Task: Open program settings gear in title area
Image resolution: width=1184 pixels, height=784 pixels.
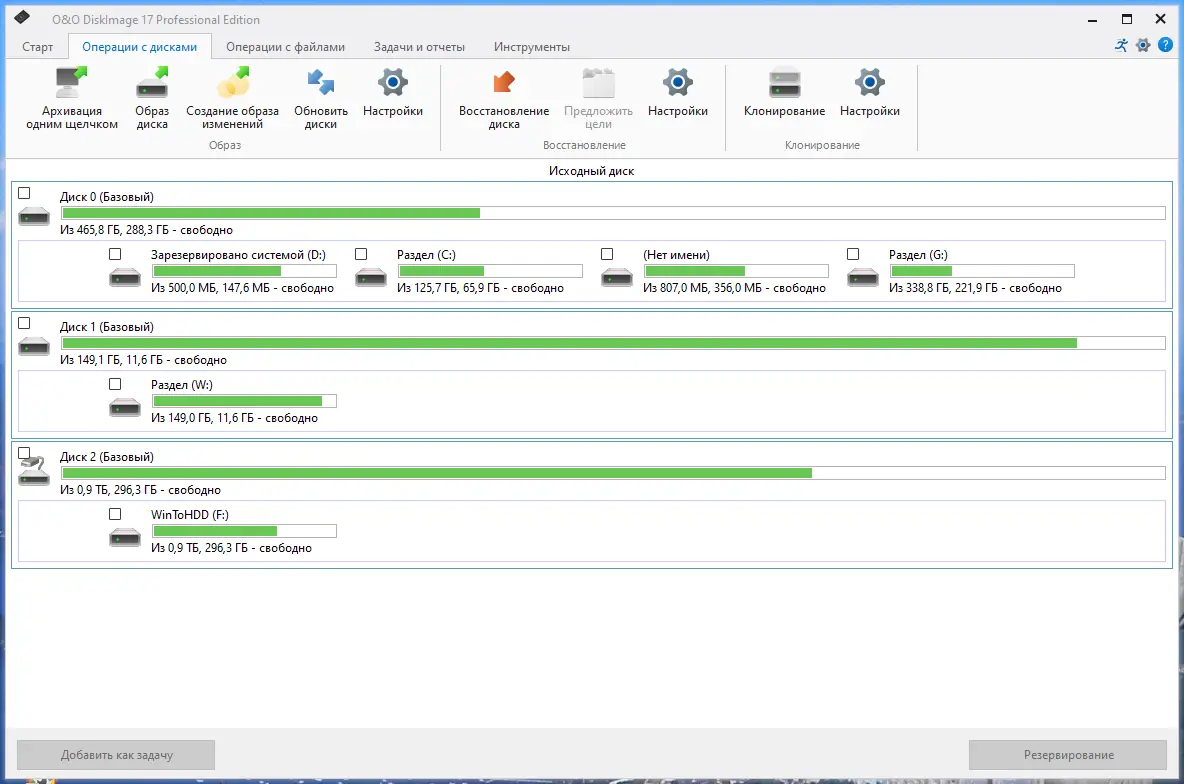Action: [1143, 45]
